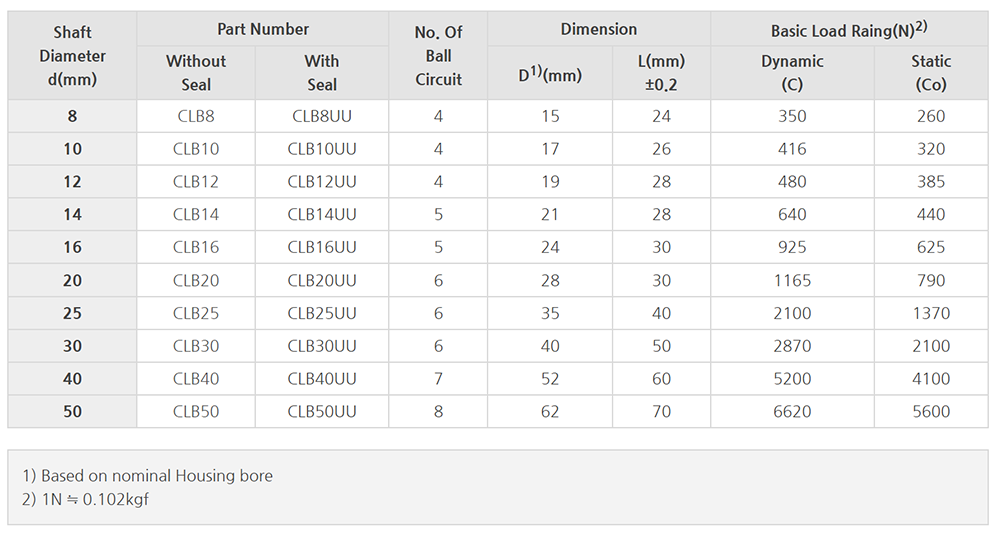Viewport: 1000px width, 541px height.
Task: Click the Dimension header cell
Action: (598, 30)
